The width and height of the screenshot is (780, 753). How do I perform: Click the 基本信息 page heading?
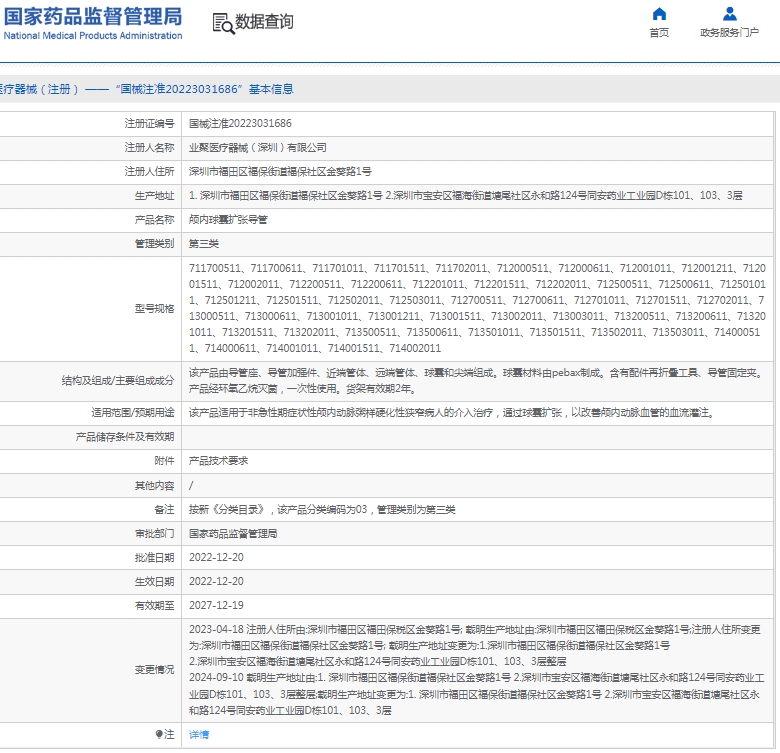coord(271,89)
